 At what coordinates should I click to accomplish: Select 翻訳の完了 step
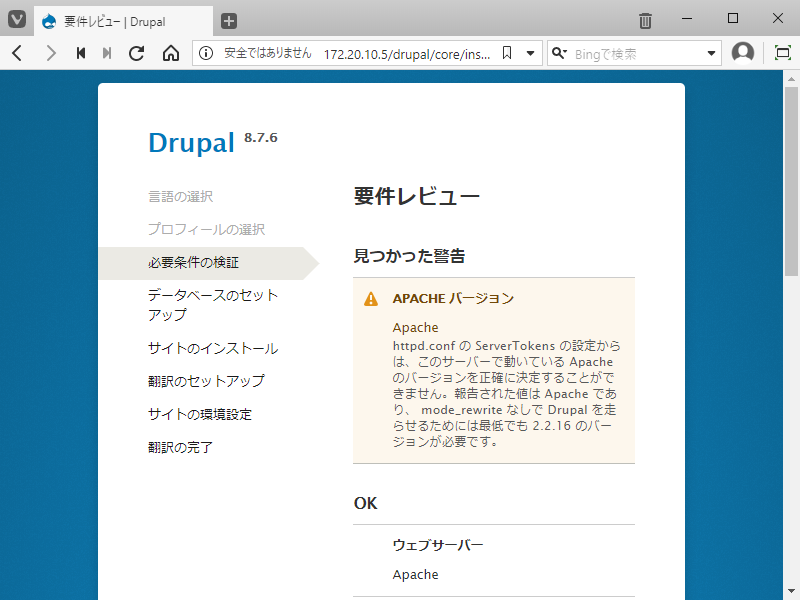pyautogui.click(x=181, y=447)
